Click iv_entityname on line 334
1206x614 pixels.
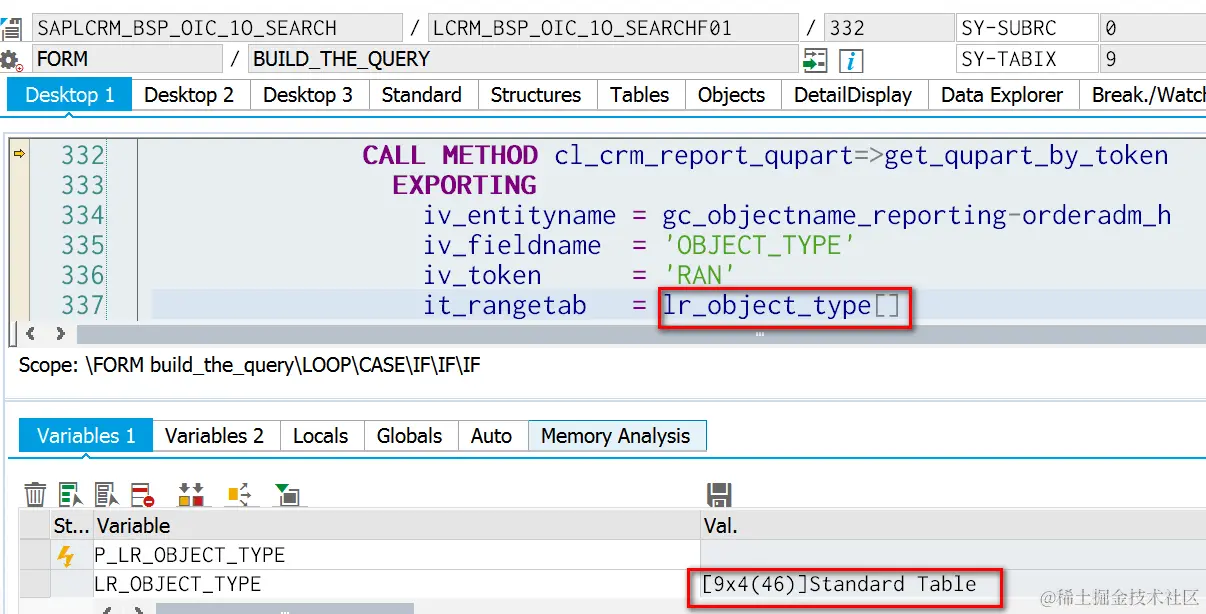(x=519, y=215)
